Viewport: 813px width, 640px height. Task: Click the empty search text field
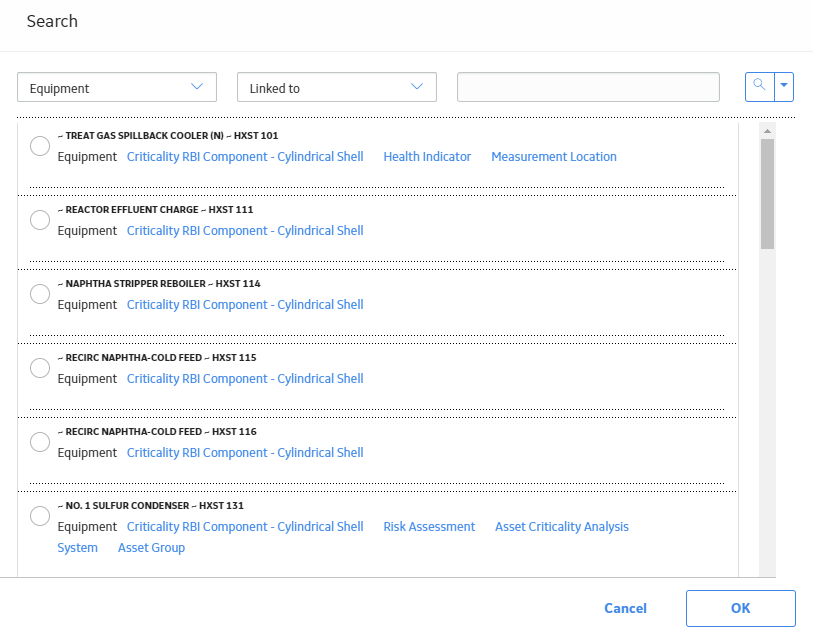coord(588,87)
